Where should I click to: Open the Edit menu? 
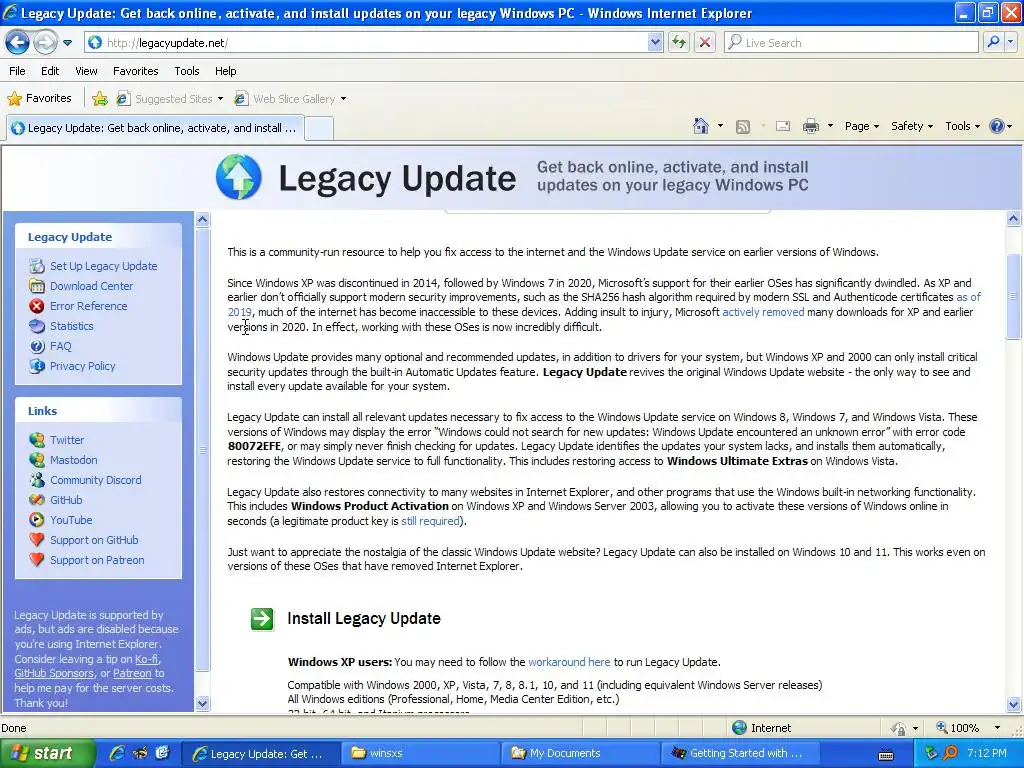(50, 71)
